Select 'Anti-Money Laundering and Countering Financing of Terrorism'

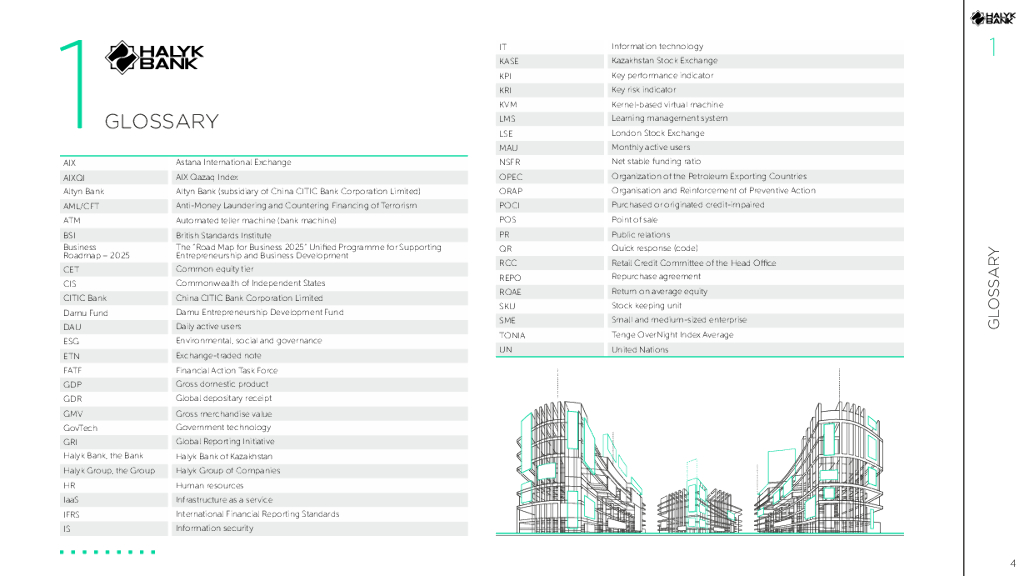point(296,205)
